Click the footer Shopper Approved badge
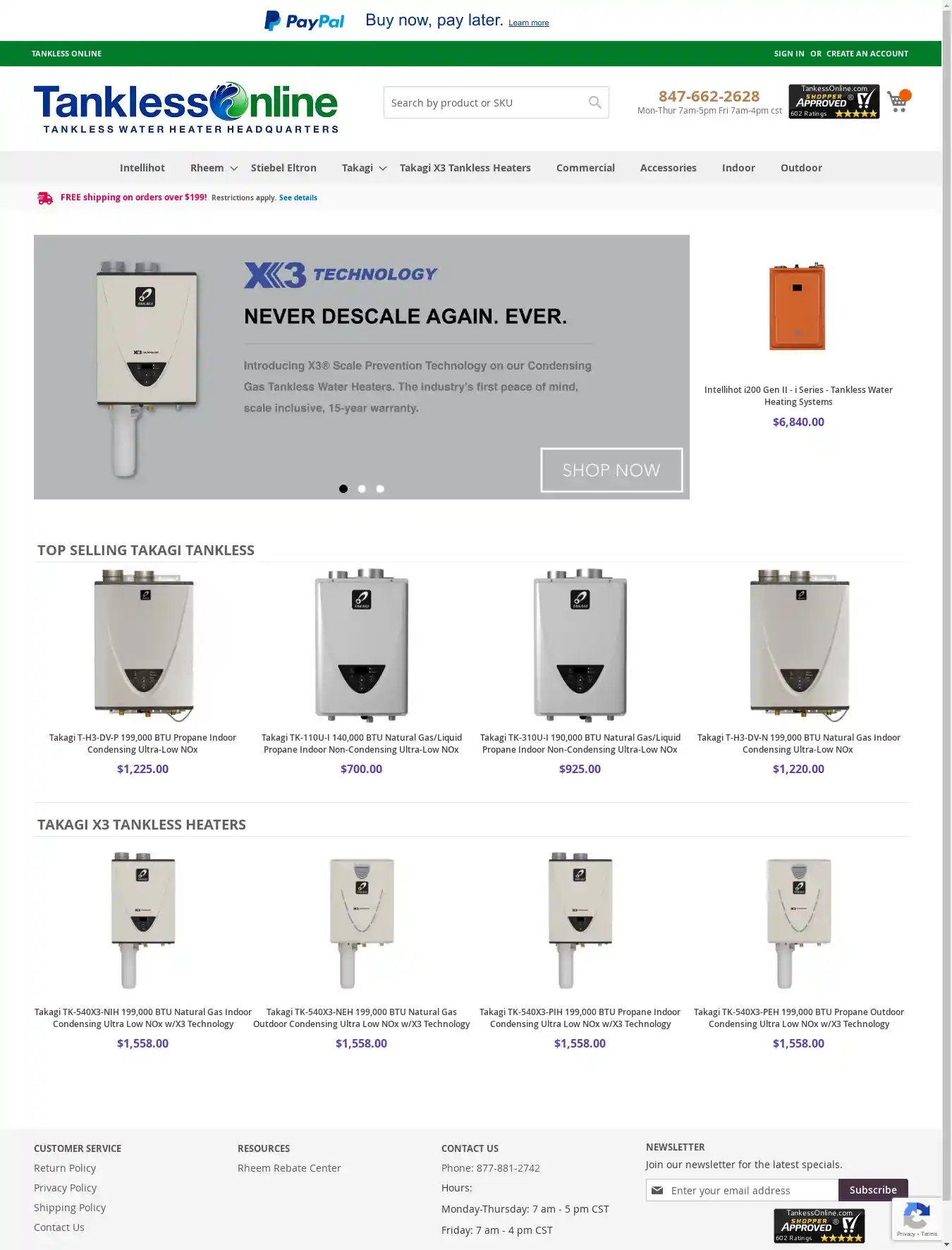 (819, 1225)
